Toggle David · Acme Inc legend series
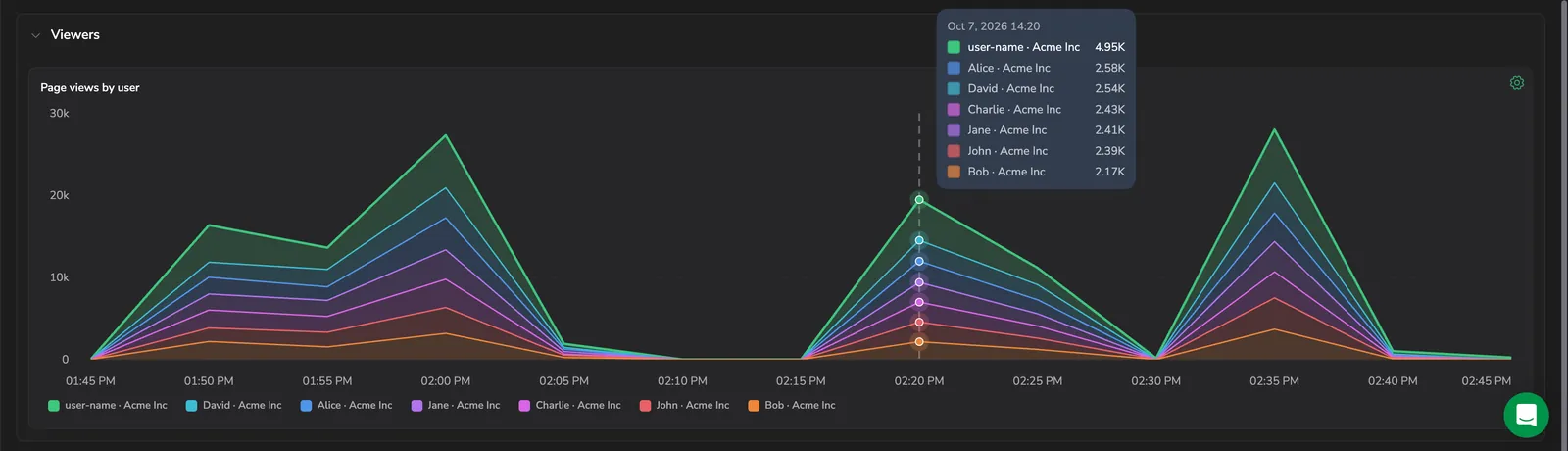The image size is (1568, 451). [x=233, y=405]
